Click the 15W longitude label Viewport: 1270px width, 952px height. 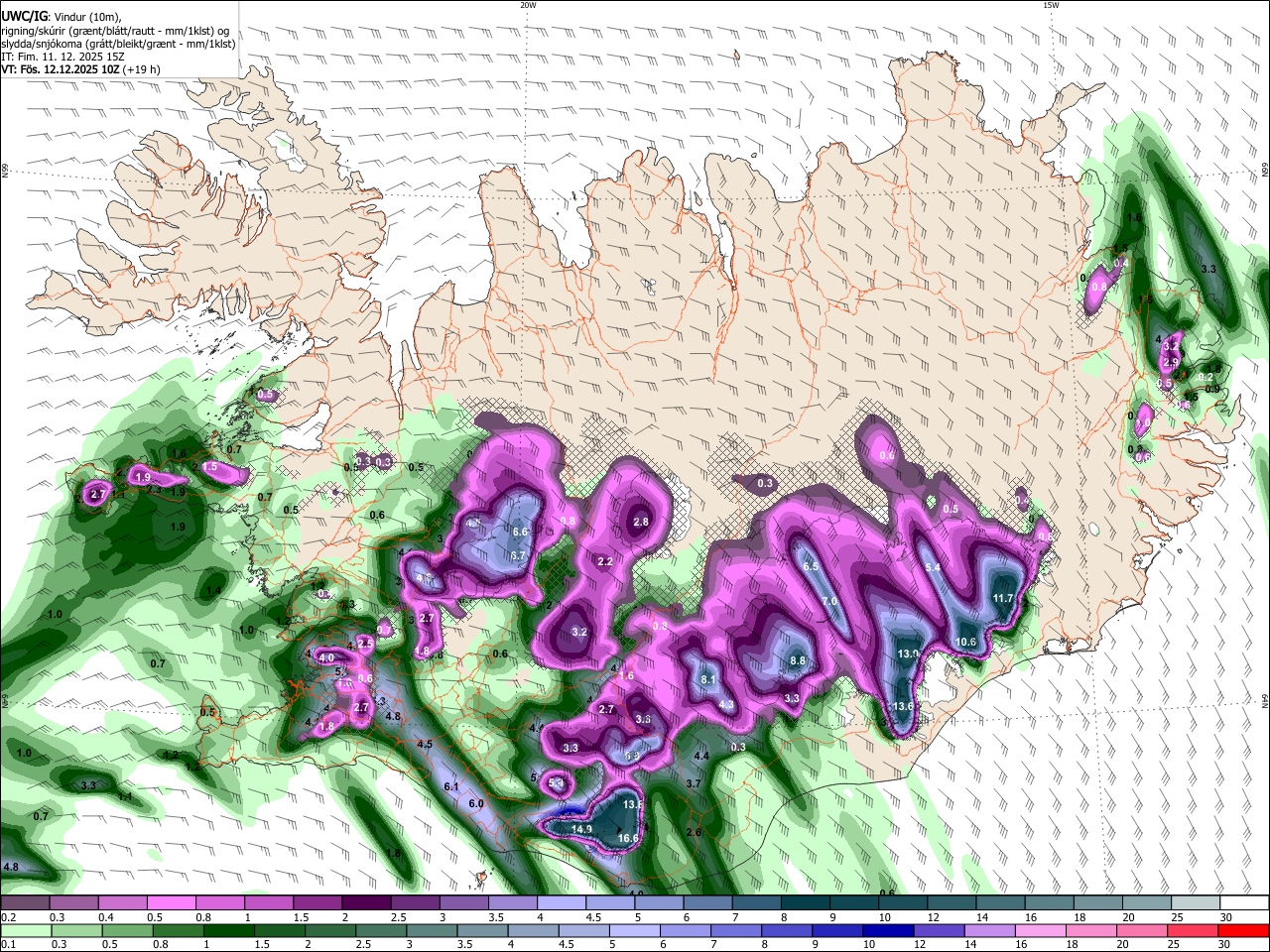click(x=1051, y=5)
